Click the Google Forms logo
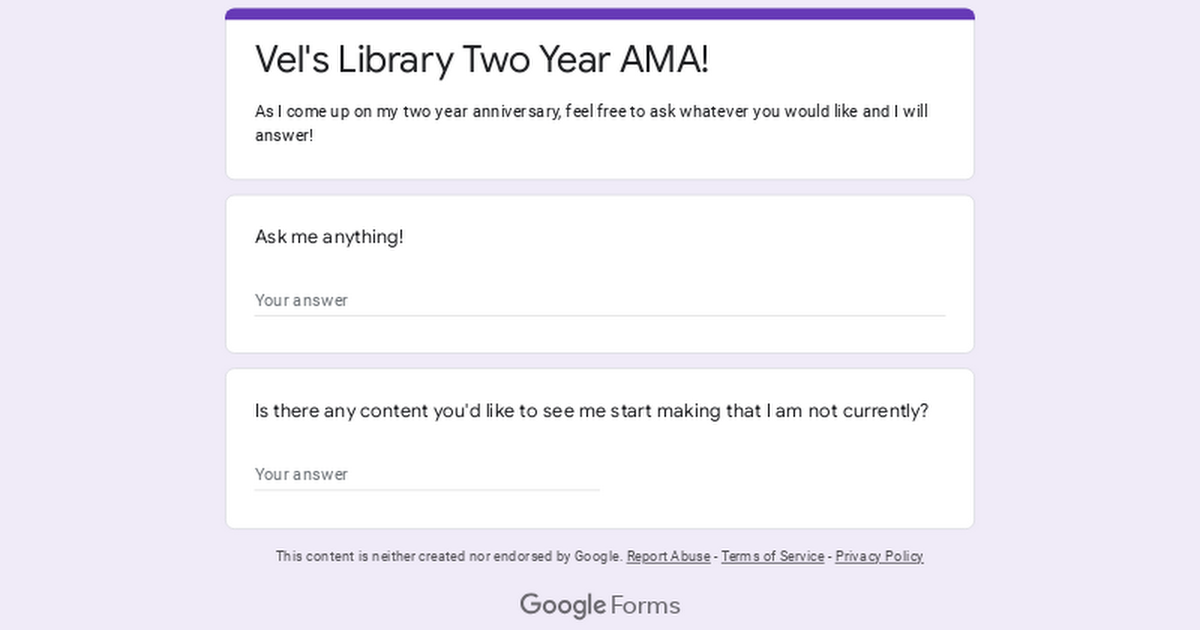The height and width of the screenshot is (630, 1200). [600, 605]
